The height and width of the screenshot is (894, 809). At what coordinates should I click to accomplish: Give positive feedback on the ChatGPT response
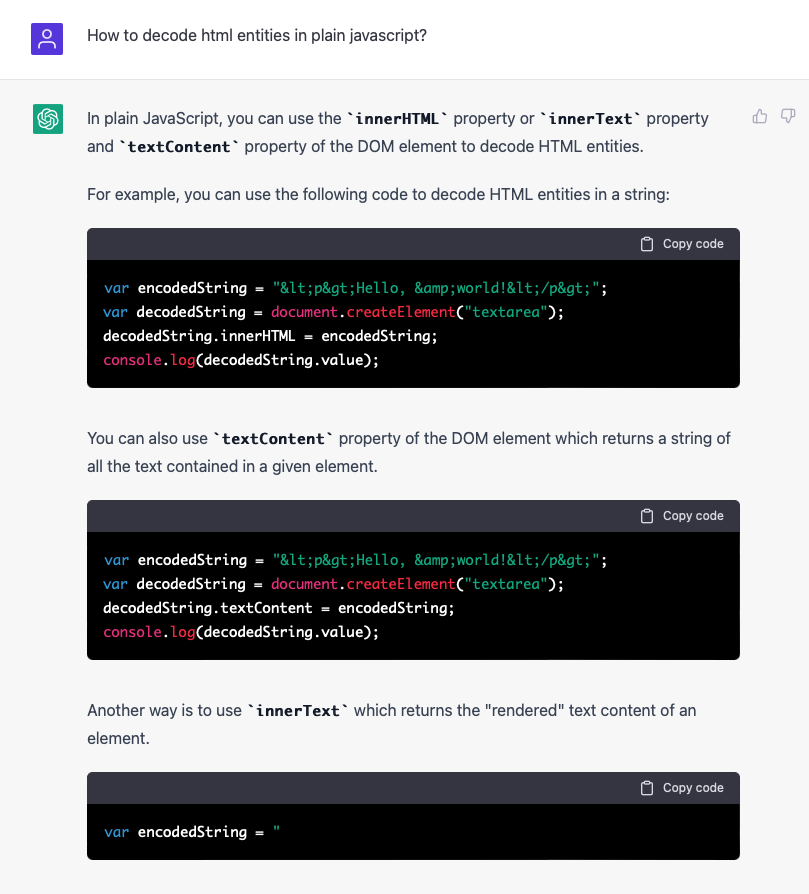click(760, 116)
